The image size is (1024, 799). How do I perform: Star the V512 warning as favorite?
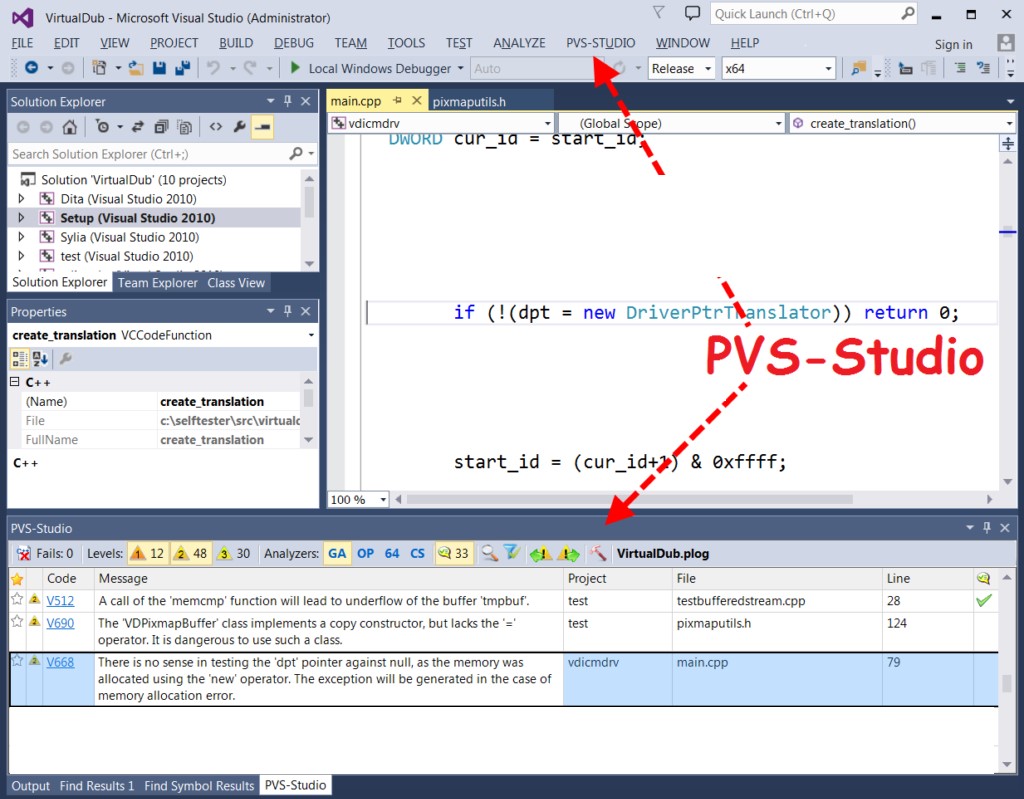[x=17, y=599]
